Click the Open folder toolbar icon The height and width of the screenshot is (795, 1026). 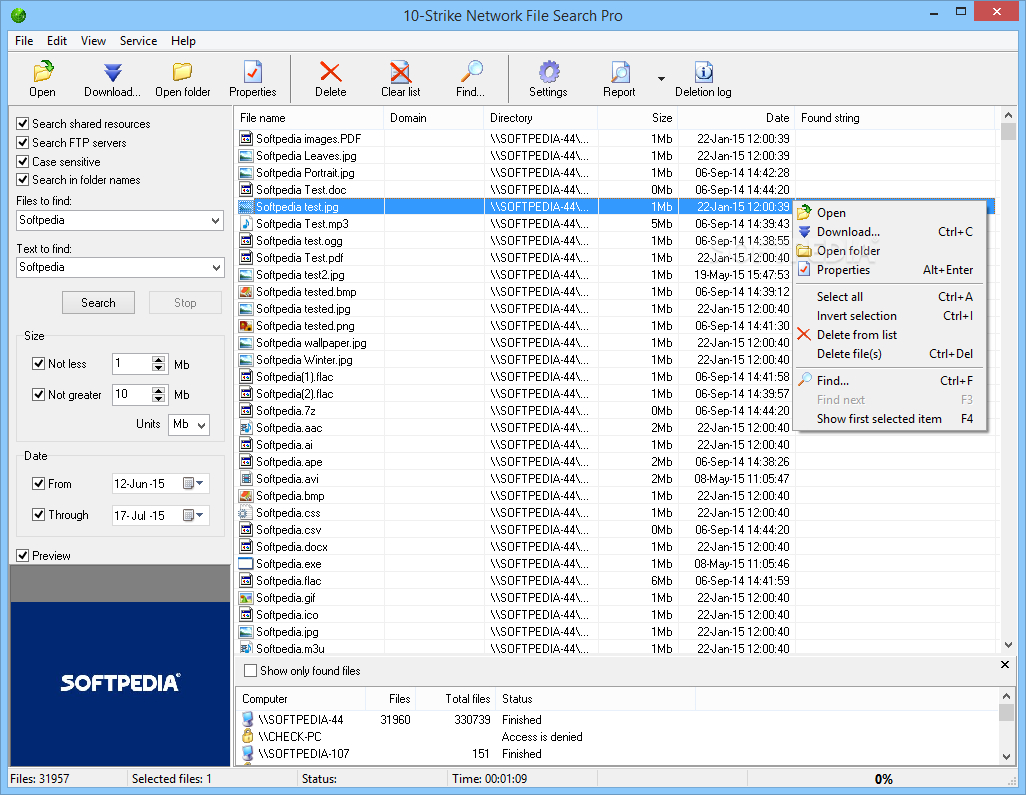[183, 71]
